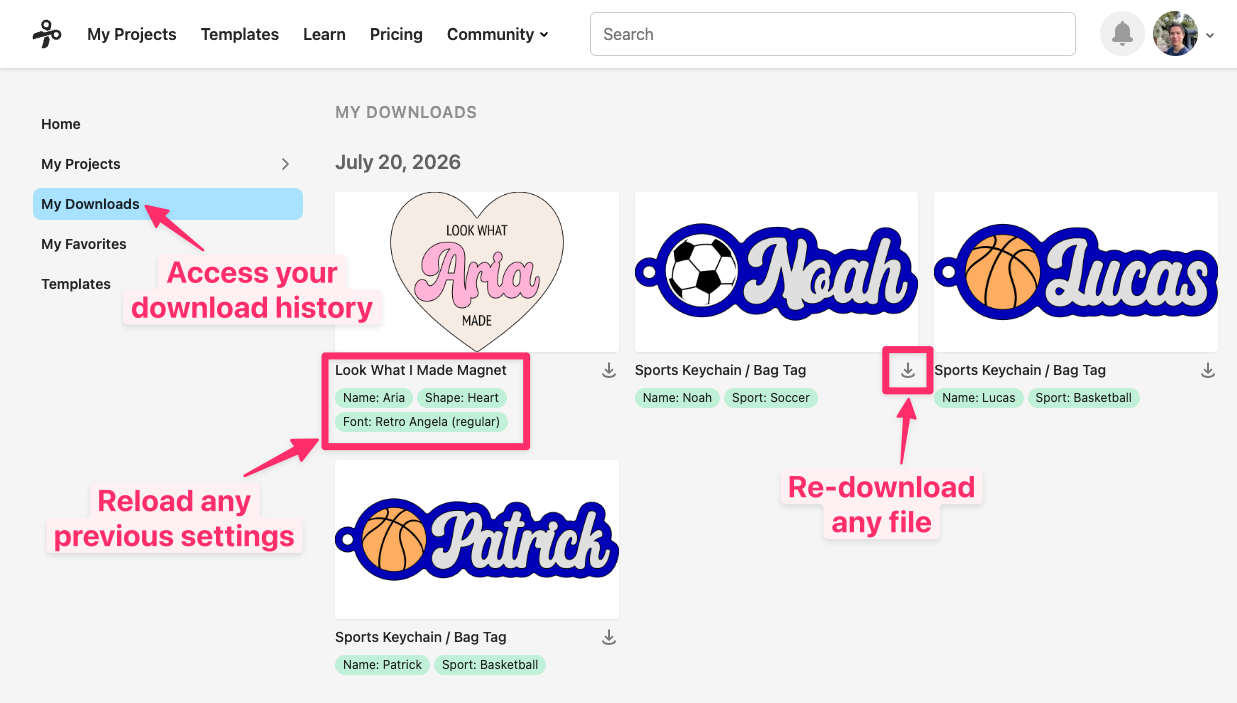This screenshot has width=1237, height=703.
Task: Open the notifications bell
Action: click(x=1122, y=34)
